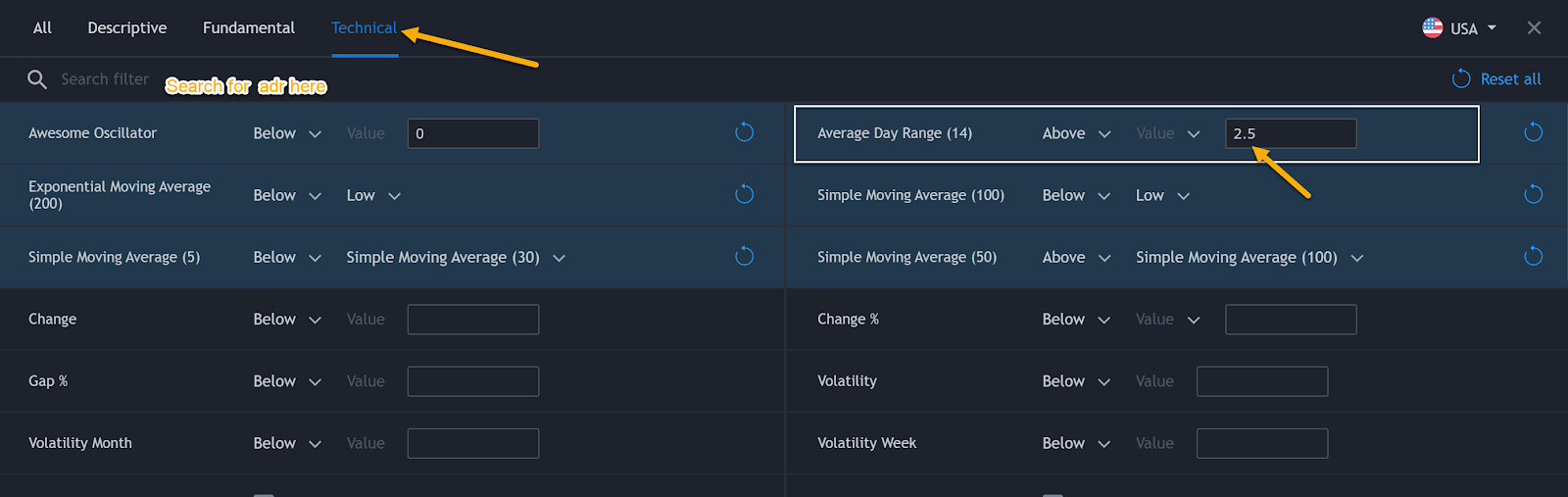Reset the Average Day Range (14) filter

pos(1534,132)
